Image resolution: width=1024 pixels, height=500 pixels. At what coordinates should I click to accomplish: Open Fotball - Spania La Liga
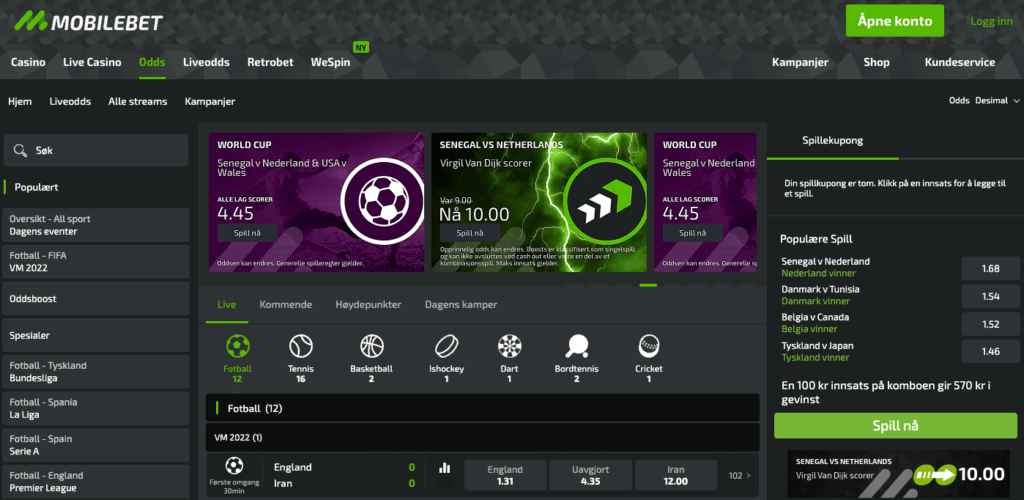click(96, 408)
